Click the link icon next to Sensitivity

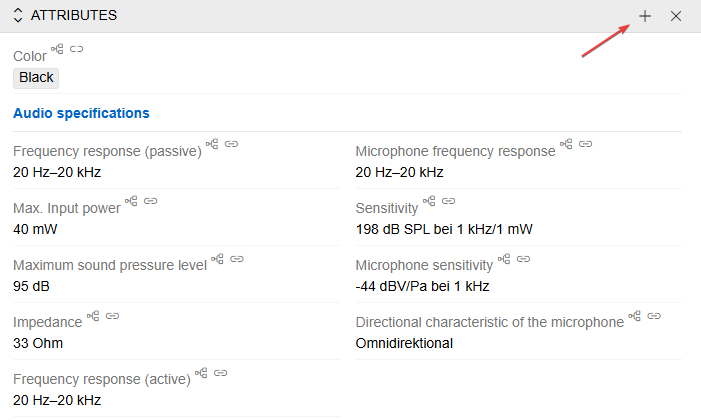pyautogui.click(x=448, y=201)
